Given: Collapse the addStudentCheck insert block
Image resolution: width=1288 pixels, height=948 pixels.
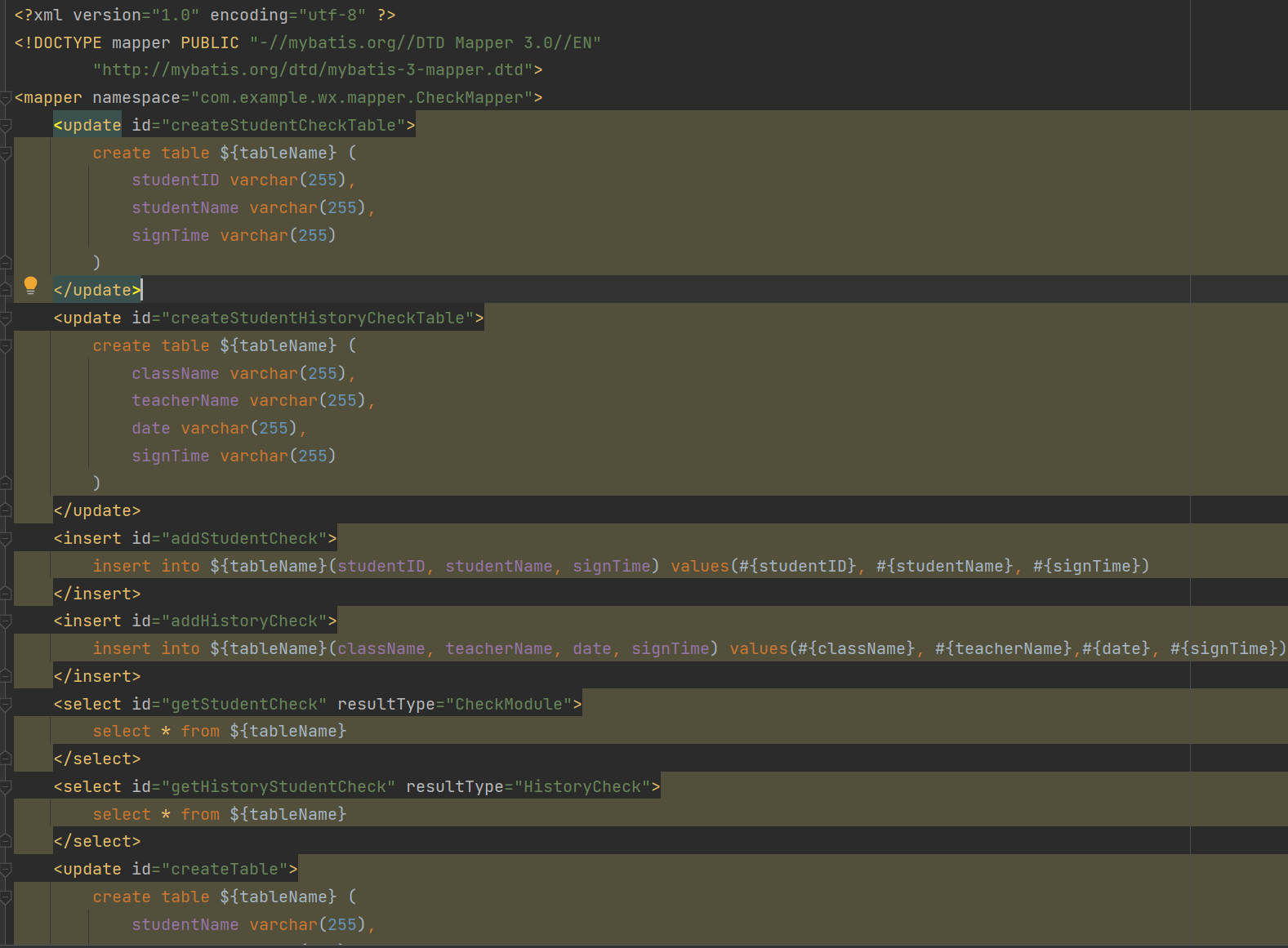Looking at the screenshot, I should tap(6, 539).
